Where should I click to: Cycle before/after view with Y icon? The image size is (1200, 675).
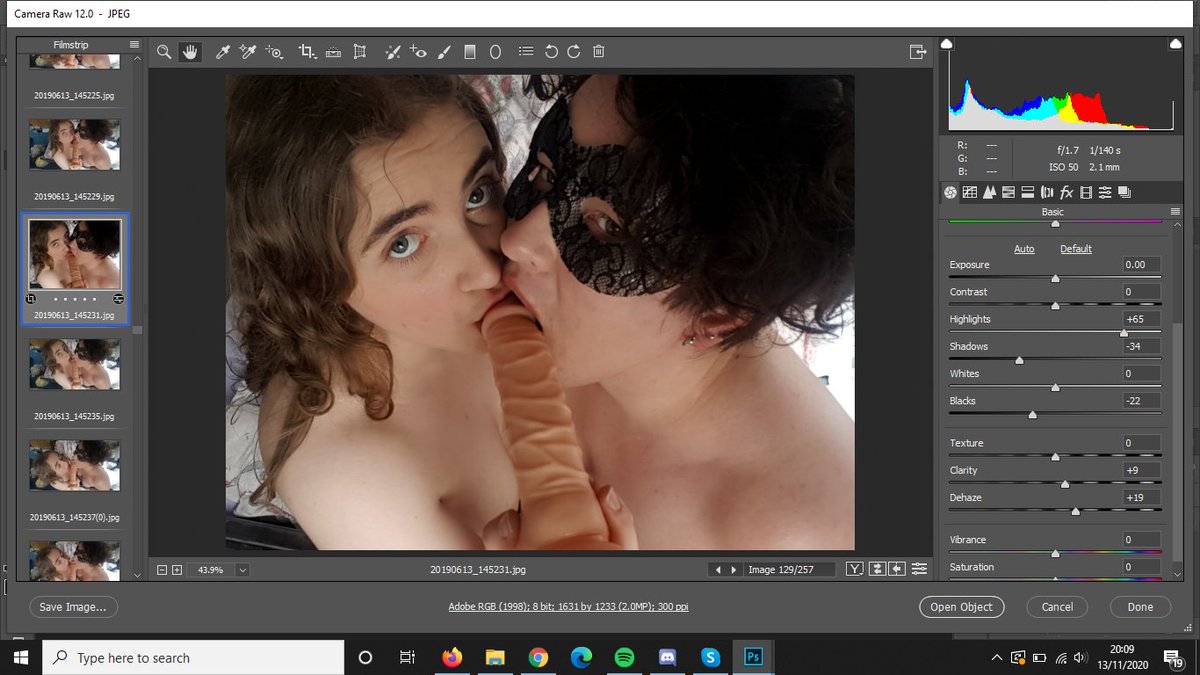click(x=855, y=569)
